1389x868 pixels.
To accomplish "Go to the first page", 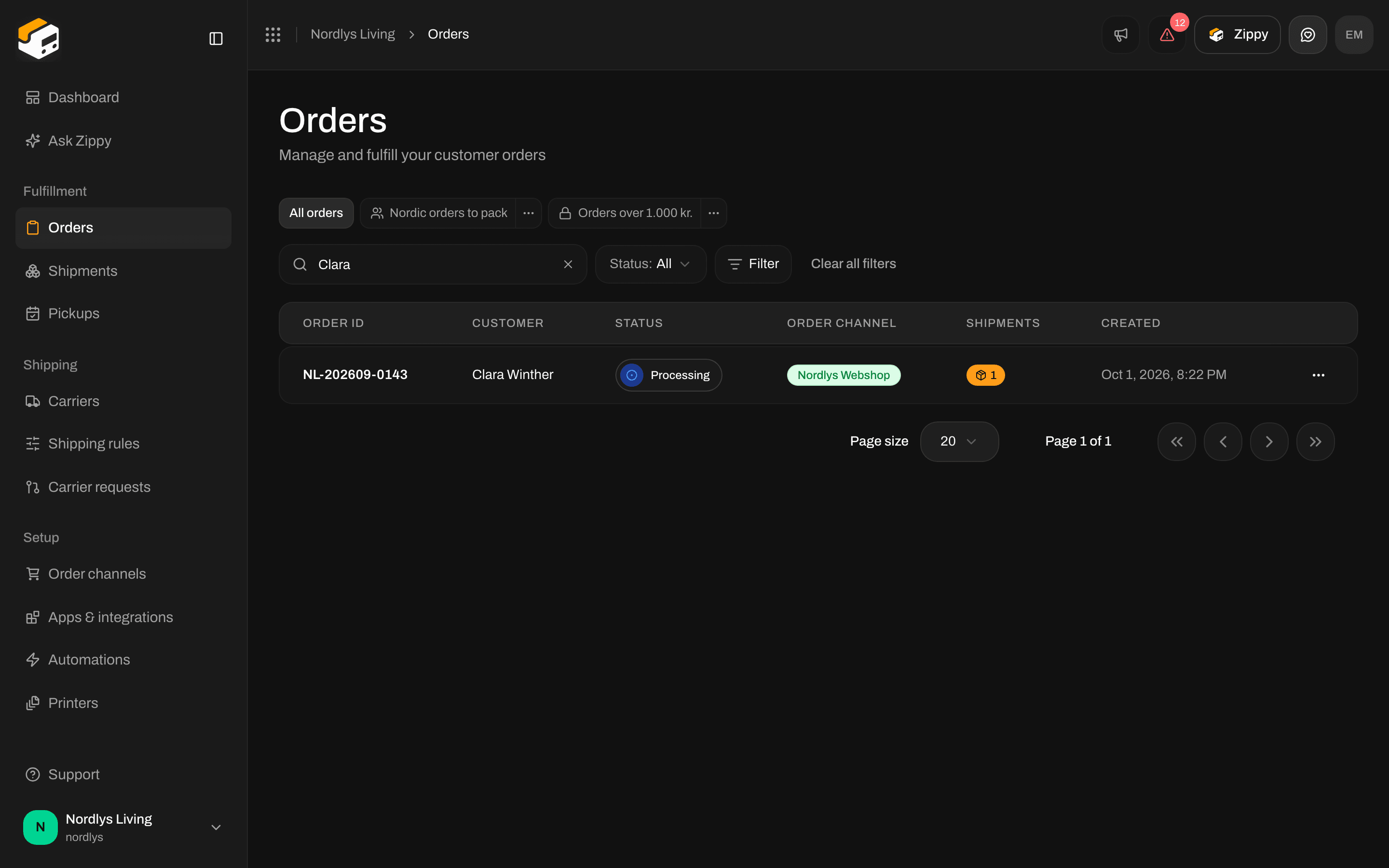I will [x=1177, y=441].
